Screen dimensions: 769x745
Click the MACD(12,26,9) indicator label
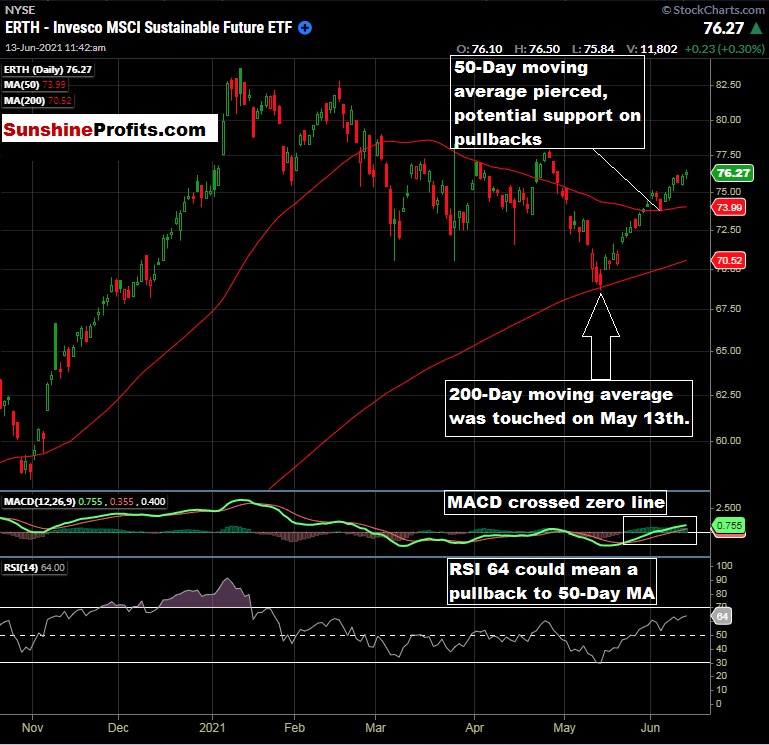click(84, 502)
